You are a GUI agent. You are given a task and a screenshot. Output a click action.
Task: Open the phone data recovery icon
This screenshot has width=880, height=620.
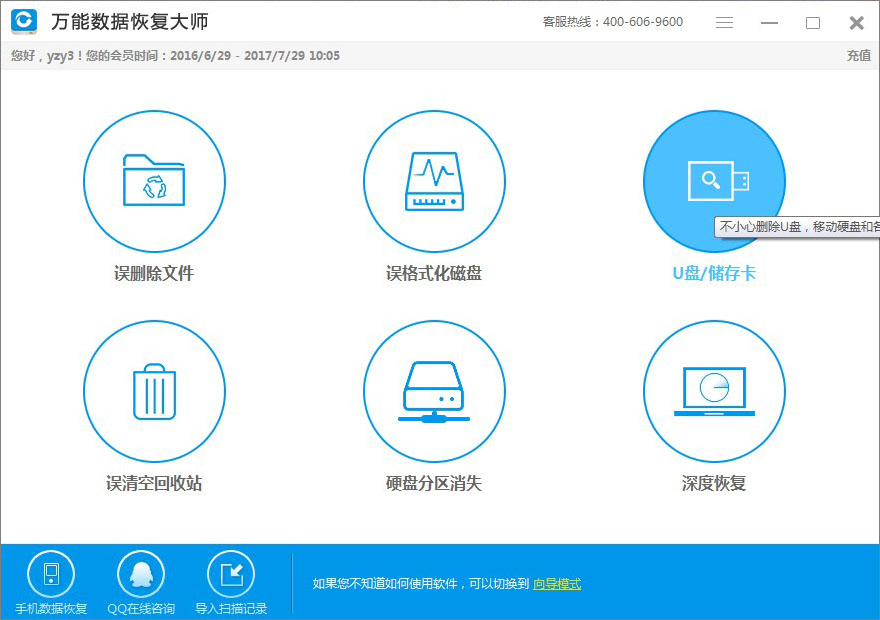click(51, 575)
